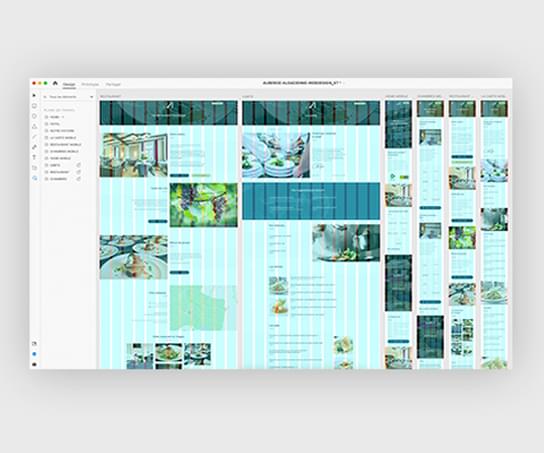Pick the Artboard tool
544x453 pixels.
(34, 168)
